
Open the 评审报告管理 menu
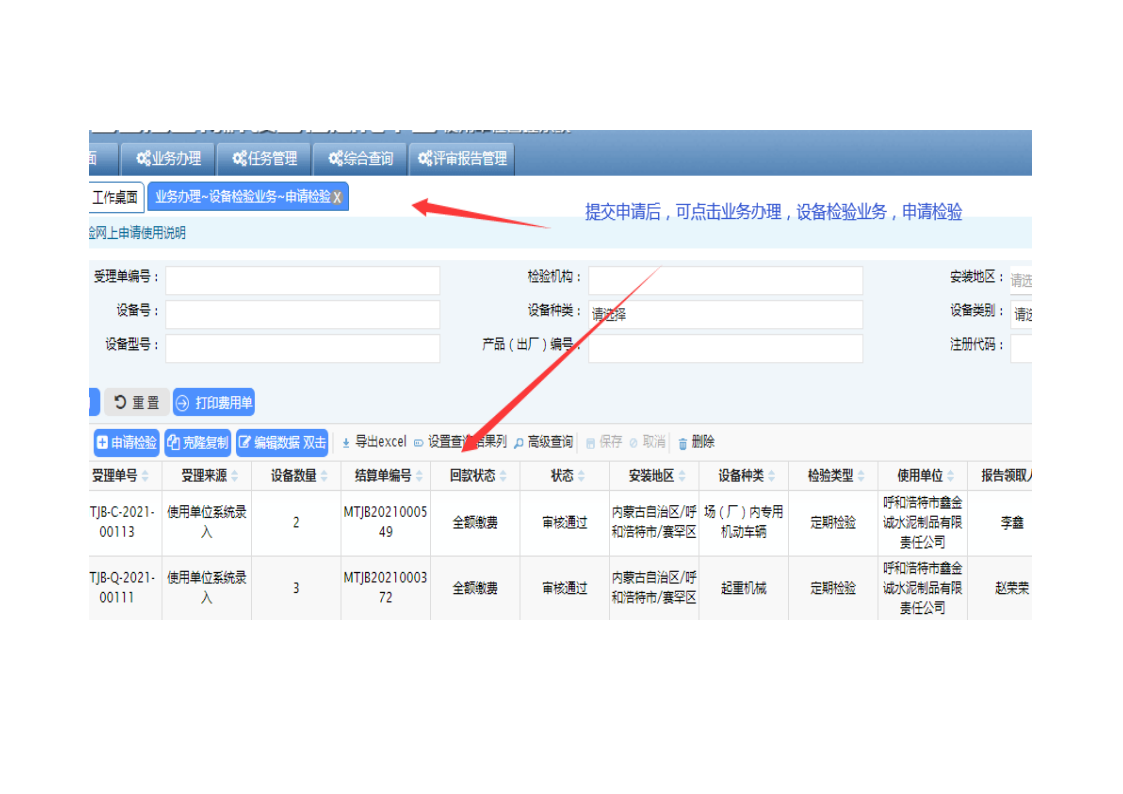[x=462, y=158]
